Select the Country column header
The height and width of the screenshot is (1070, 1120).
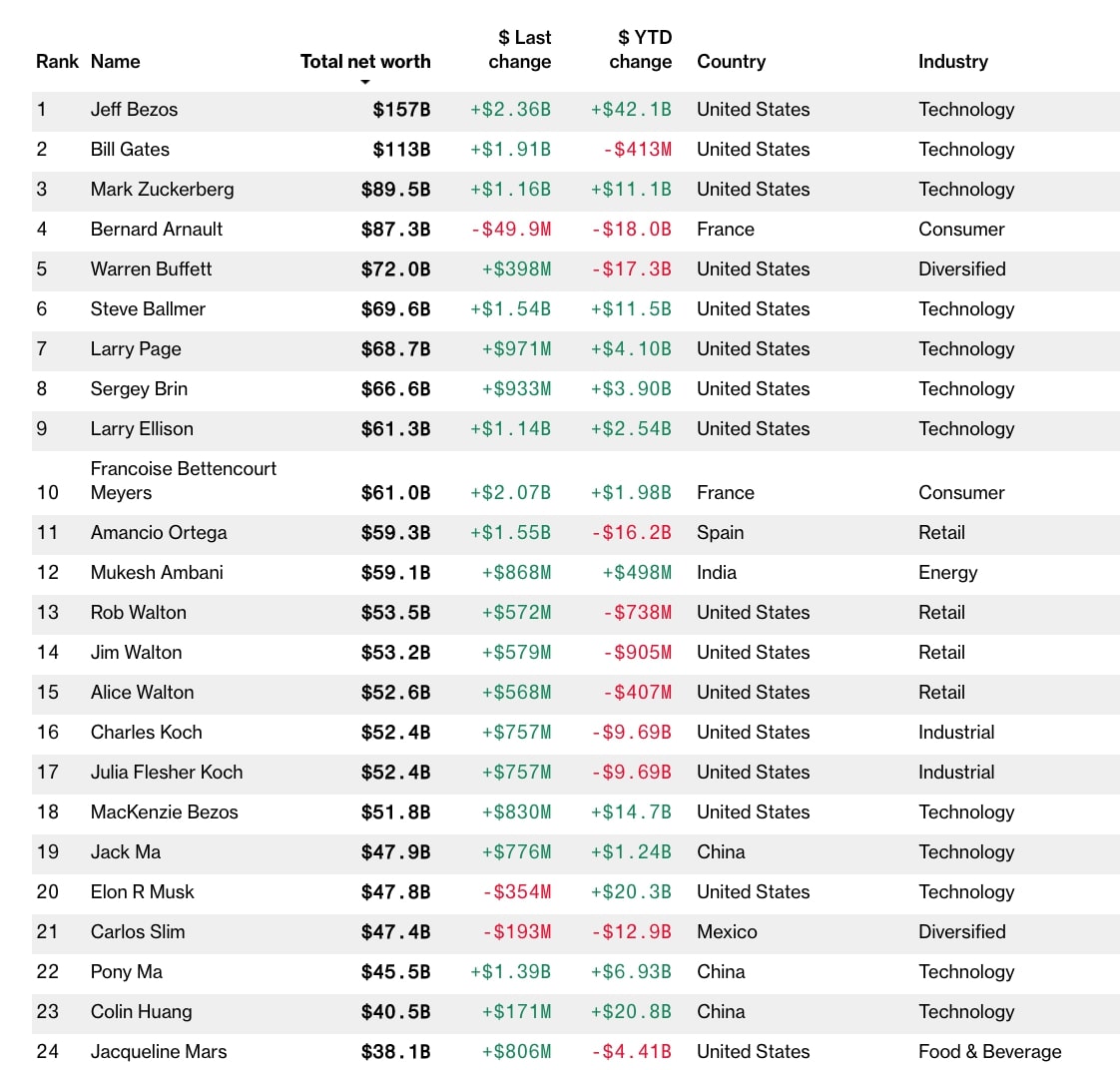[x=731, y=61]
